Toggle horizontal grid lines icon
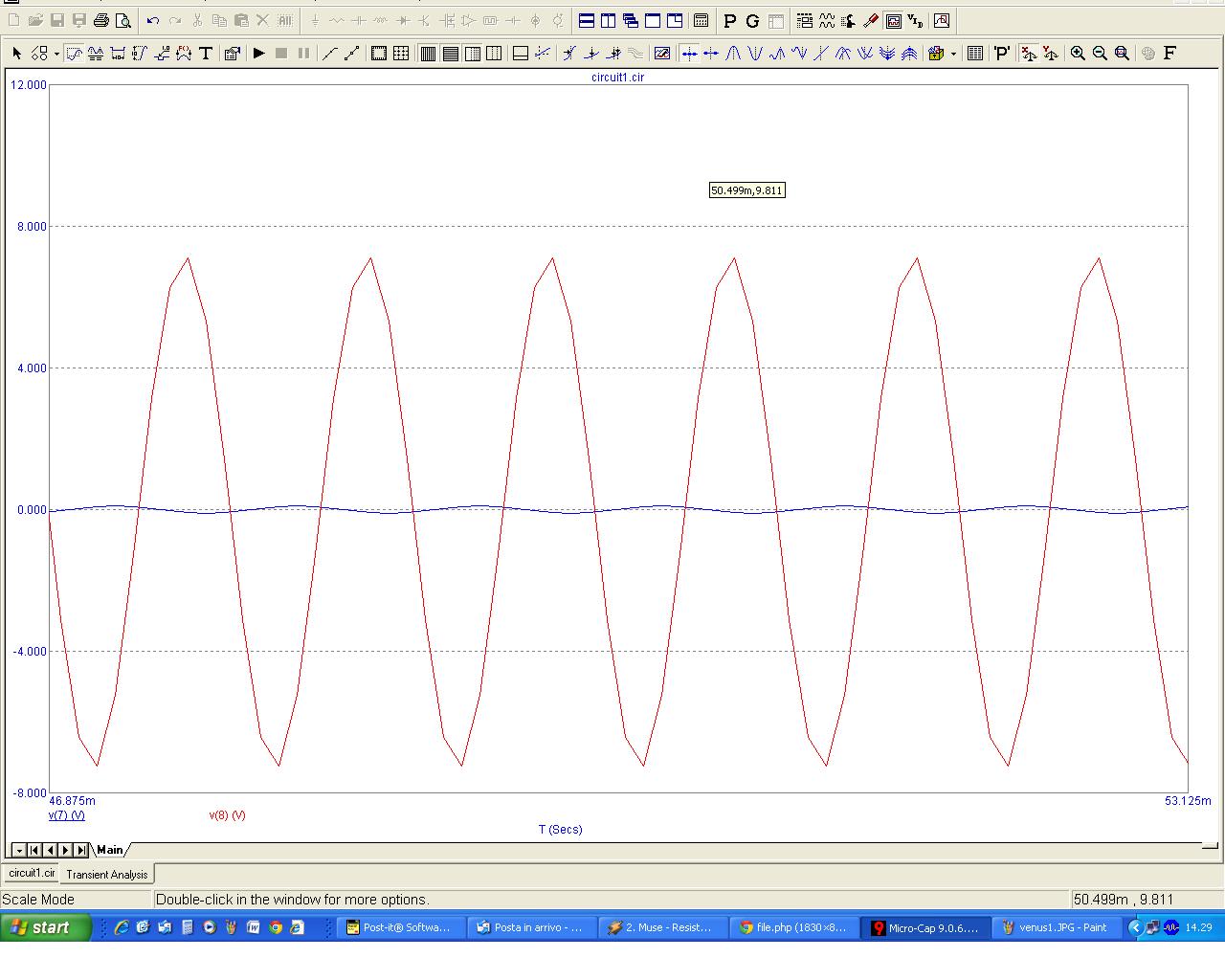Image resolution: width=1225 pixels, height=980 pixels. [450, 54]
